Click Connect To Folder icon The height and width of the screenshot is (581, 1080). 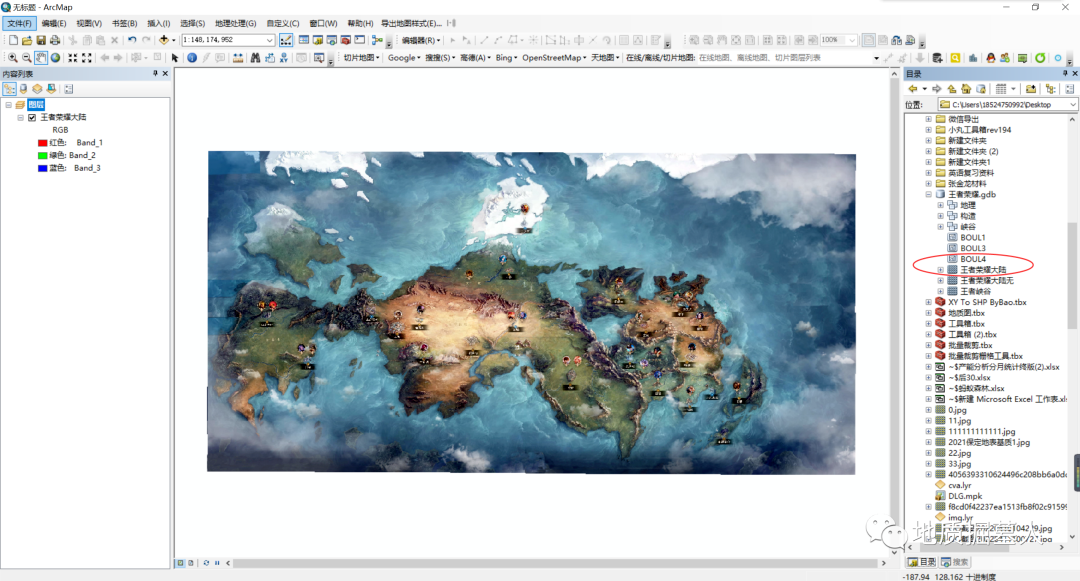[x=1030, y=89]
